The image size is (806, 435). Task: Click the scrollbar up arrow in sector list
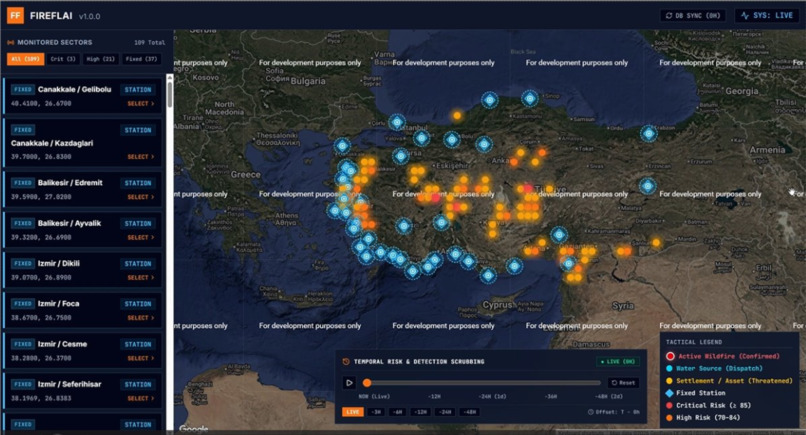click(x=170, y=77)
